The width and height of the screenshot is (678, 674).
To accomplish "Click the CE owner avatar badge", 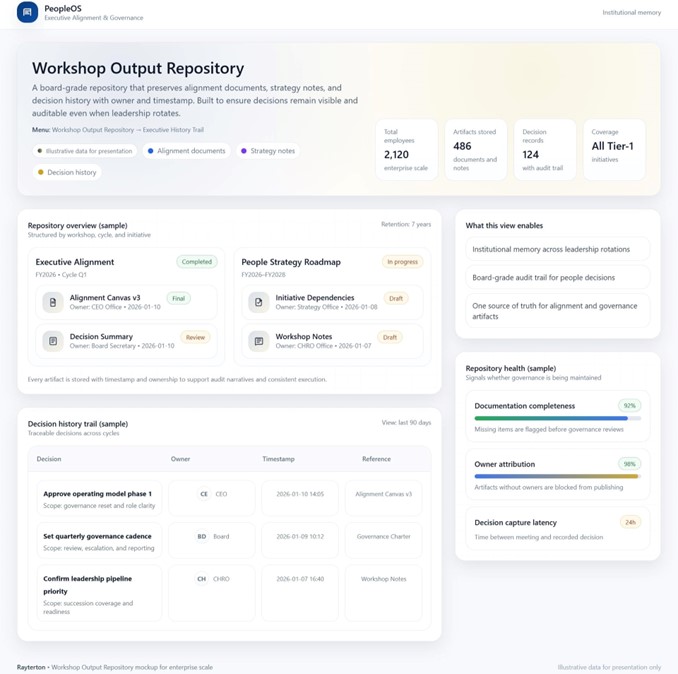I will click(204, 494).
